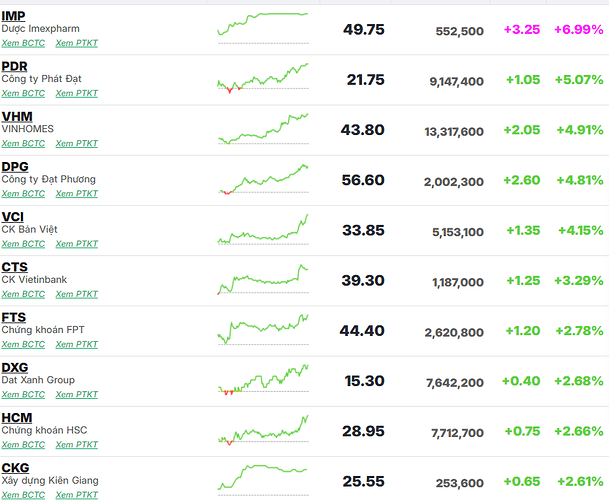Open the VHM mini price chart

[x=263, y=128]
